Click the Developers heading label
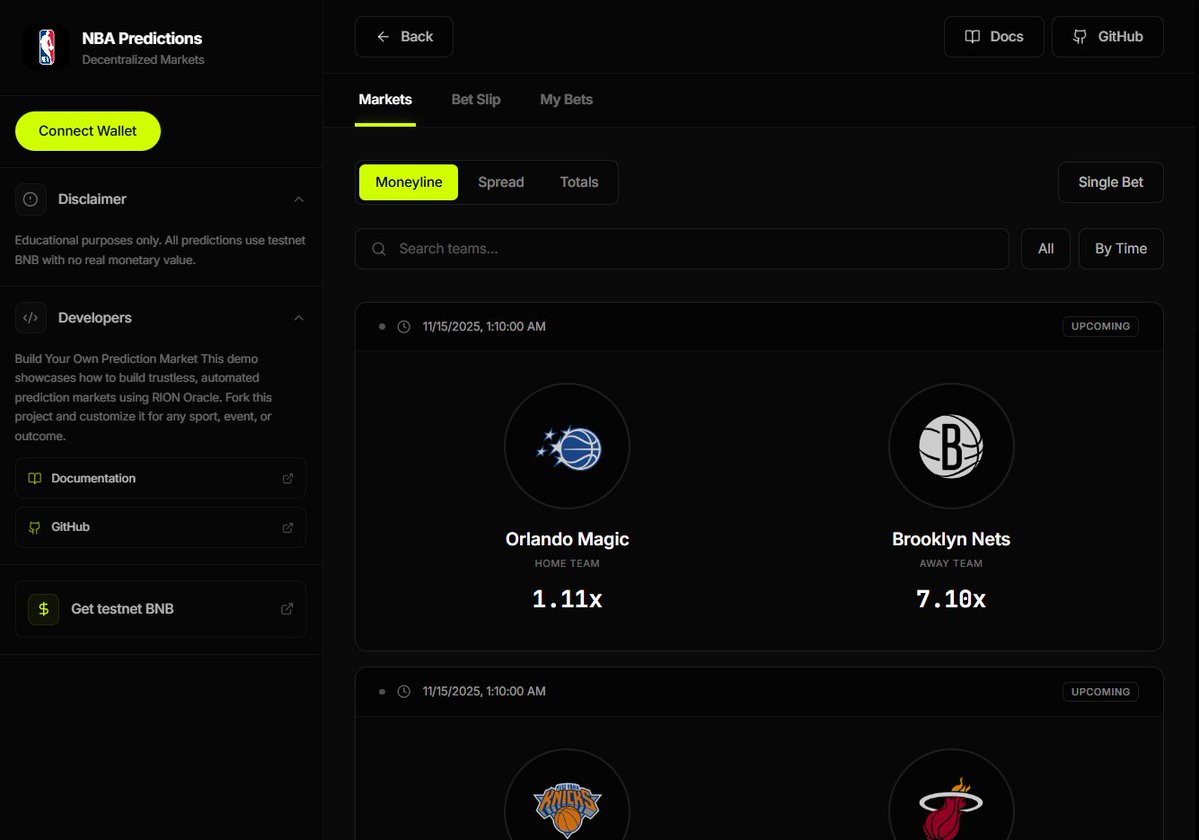 [95, 318]
